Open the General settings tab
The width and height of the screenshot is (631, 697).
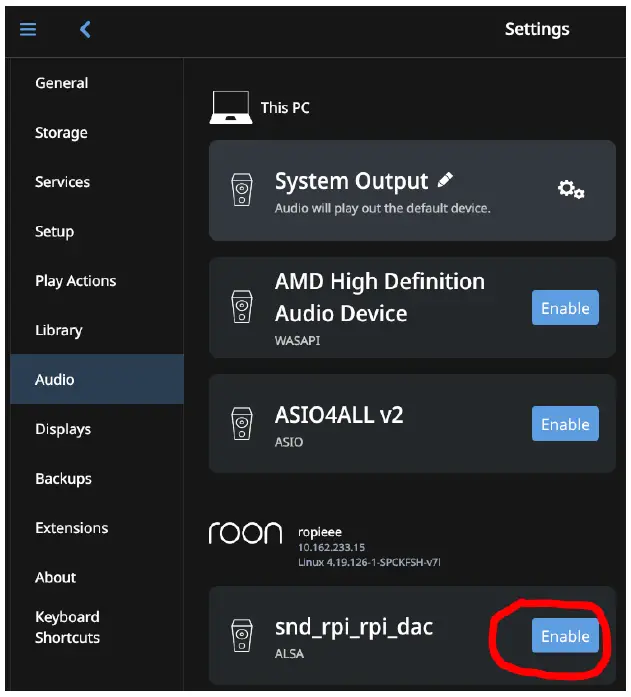coord(62,83)
